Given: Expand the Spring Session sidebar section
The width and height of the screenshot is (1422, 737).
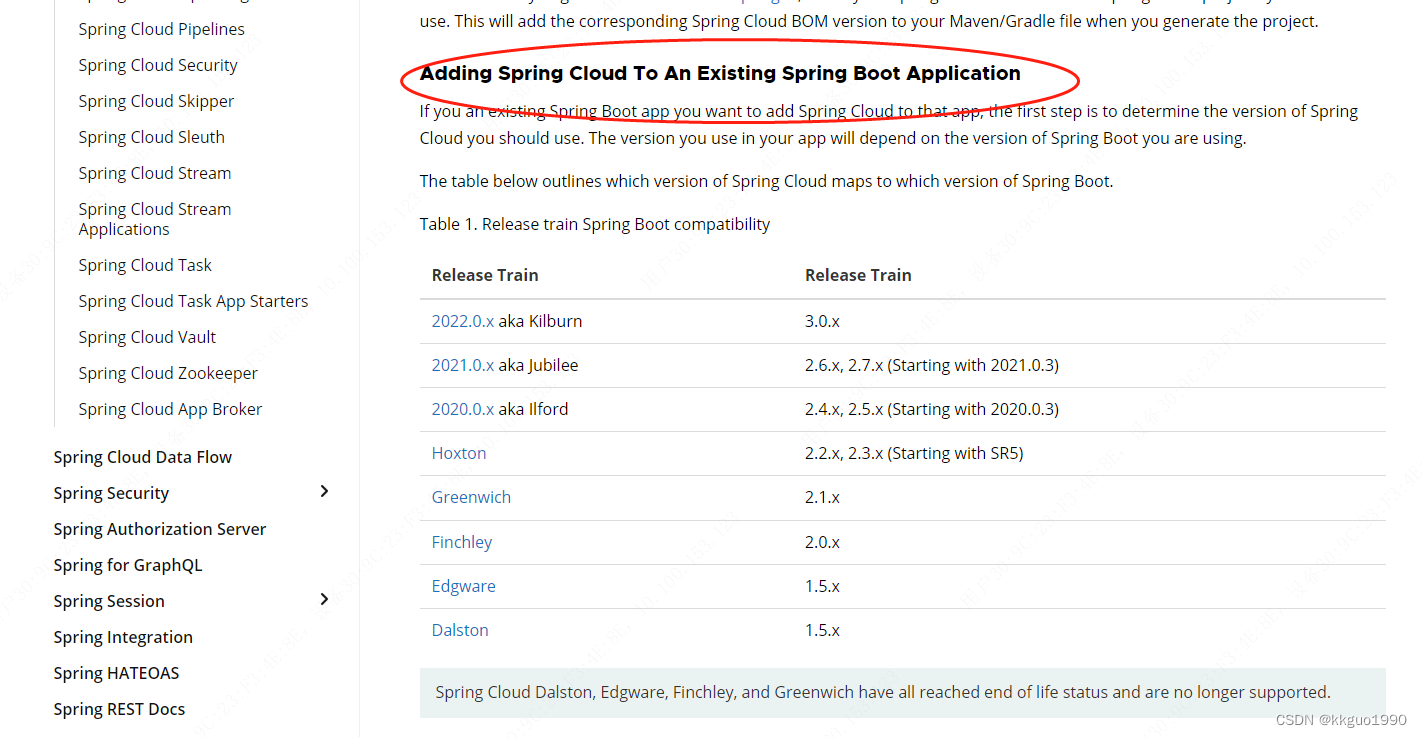Looking at the screenshot, I should pos(324,600).
